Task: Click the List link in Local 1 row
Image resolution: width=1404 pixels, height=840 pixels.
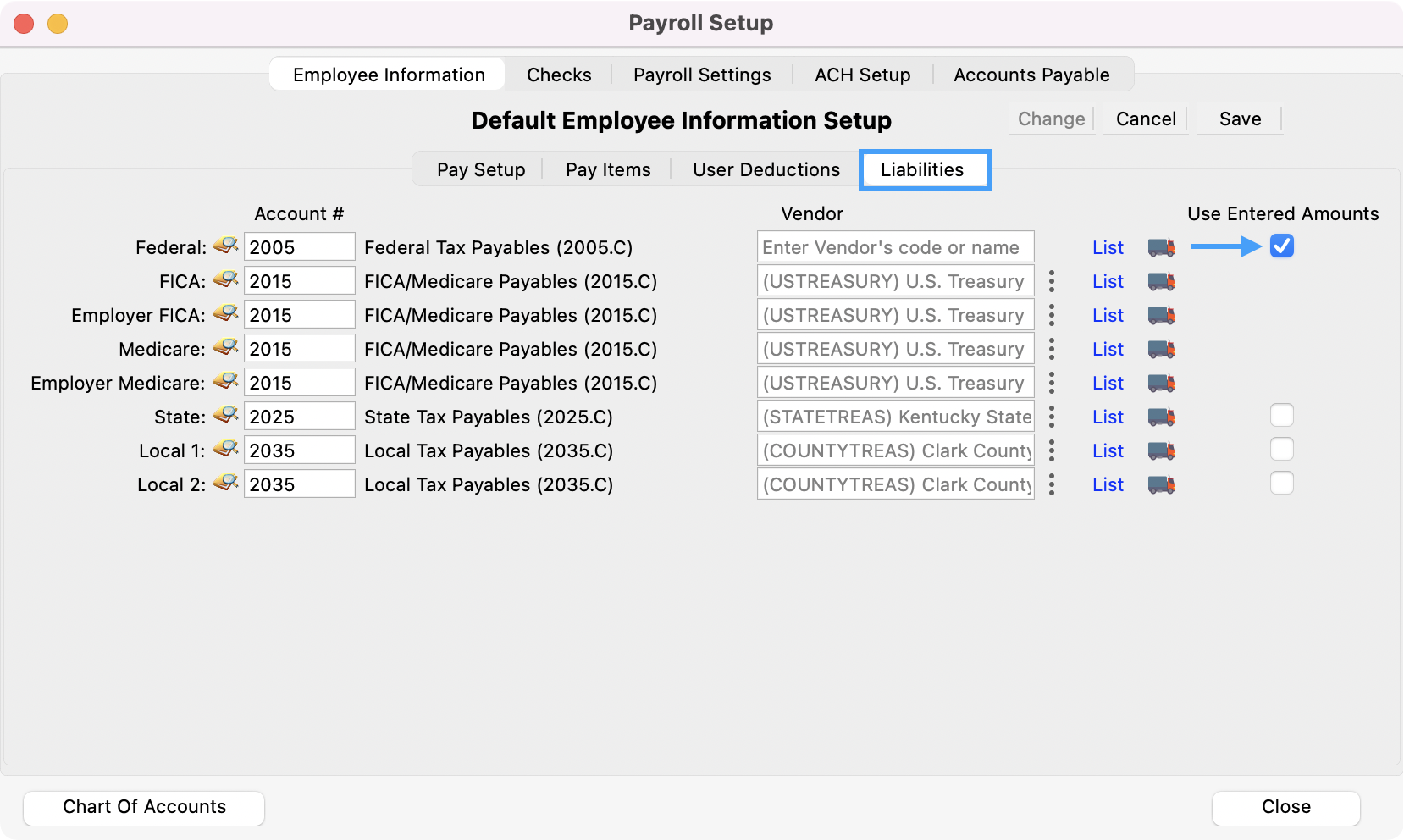Action: (1108, 450)
